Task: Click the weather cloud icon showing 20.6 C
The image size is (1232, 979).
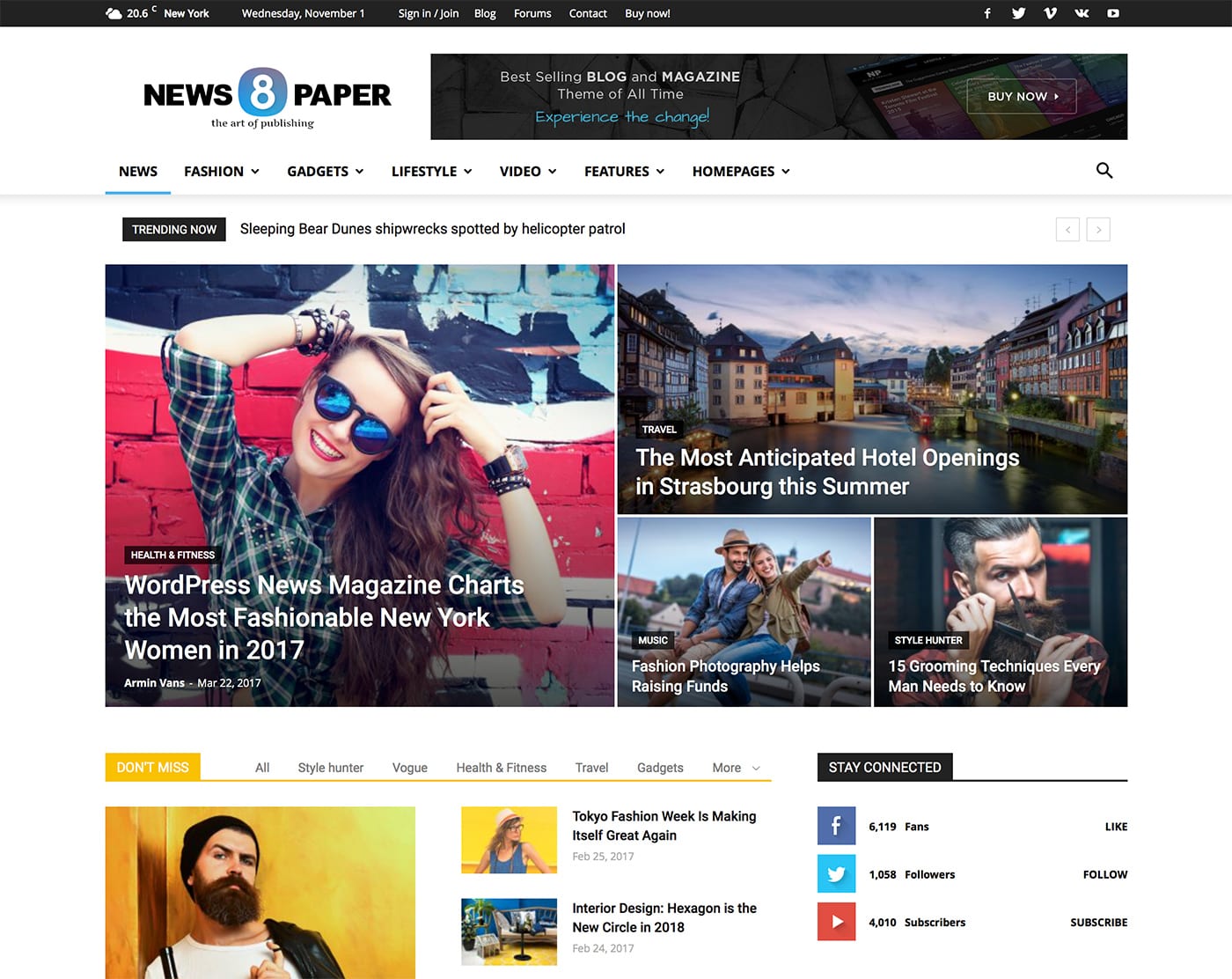Action: tap(114, 12)
